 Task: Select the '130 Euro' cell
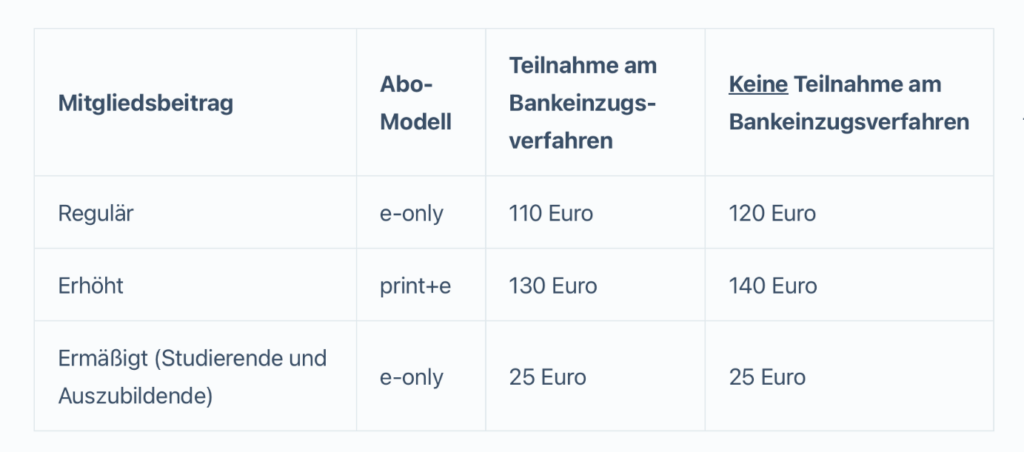553,285
